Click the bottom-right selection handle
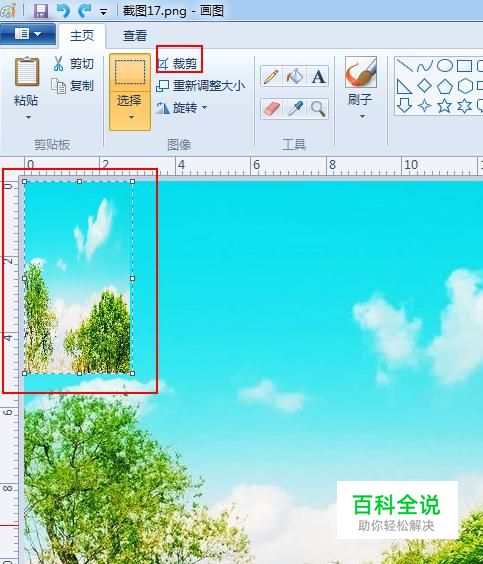Viewport: 483px width, 564px height. pos(132,374)
